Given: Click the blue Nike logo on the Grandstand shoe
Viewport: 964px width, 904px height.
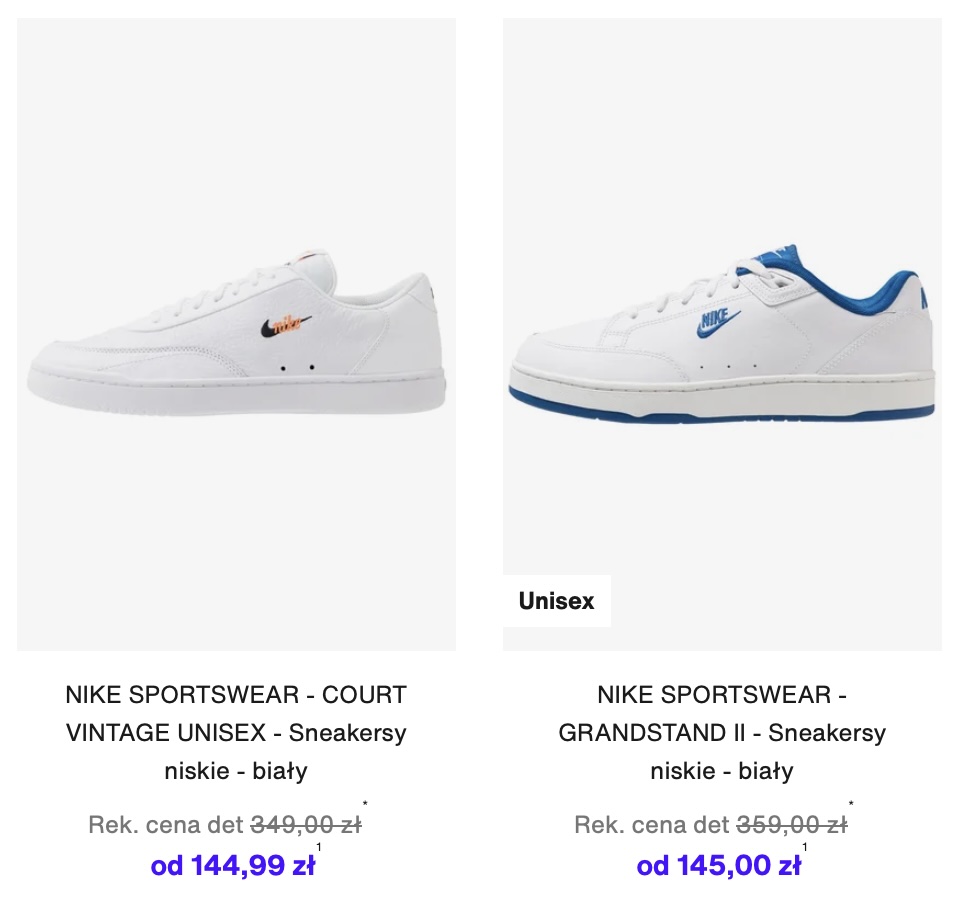Looking at the screenshot, I should click(718, 322).
